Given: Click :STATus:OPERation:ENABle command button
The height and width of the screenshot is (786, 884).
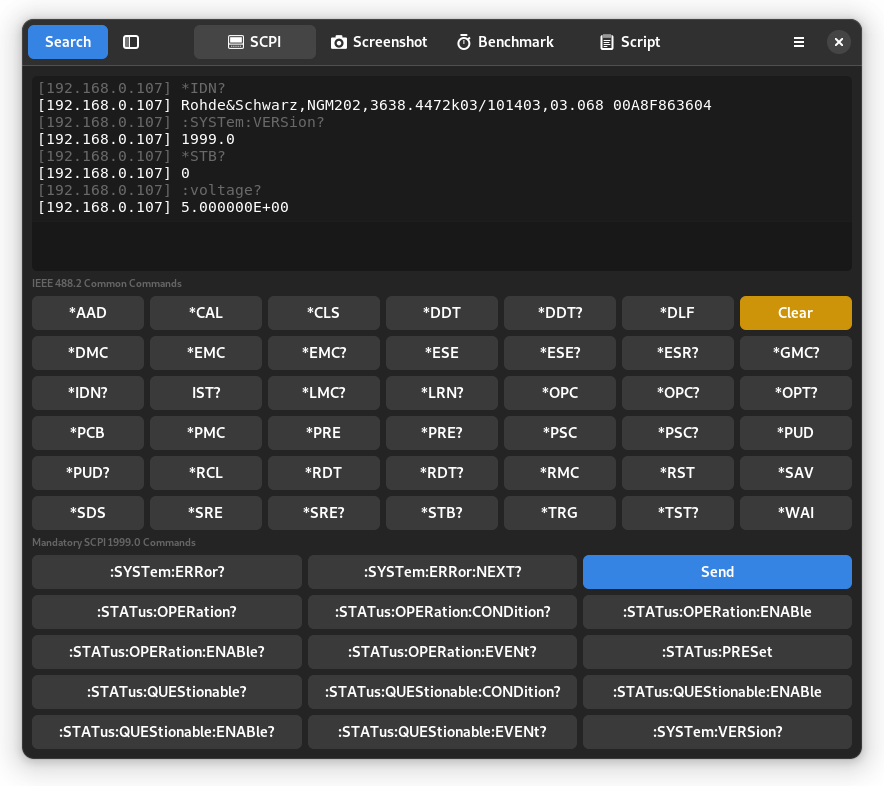Looking at the screenshot, I should click(x=717, y=612).
